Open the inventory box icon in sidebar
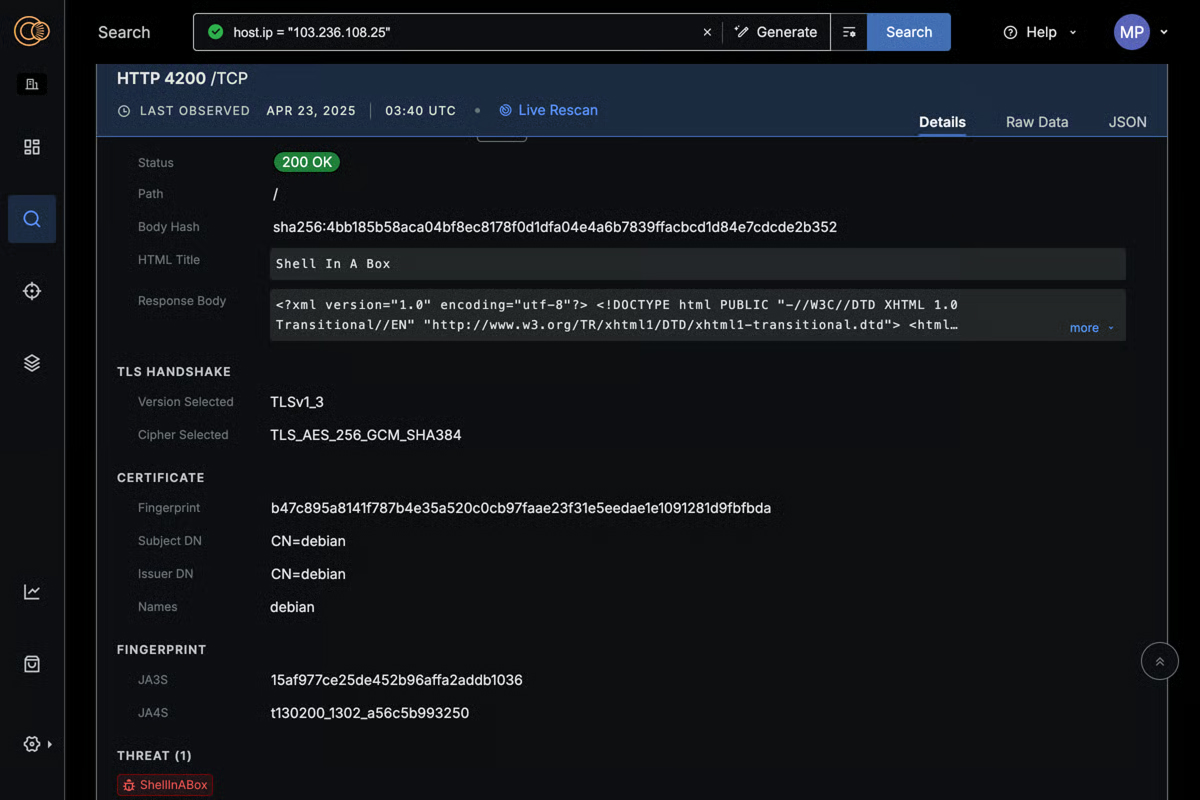 [x=31, y=663]
